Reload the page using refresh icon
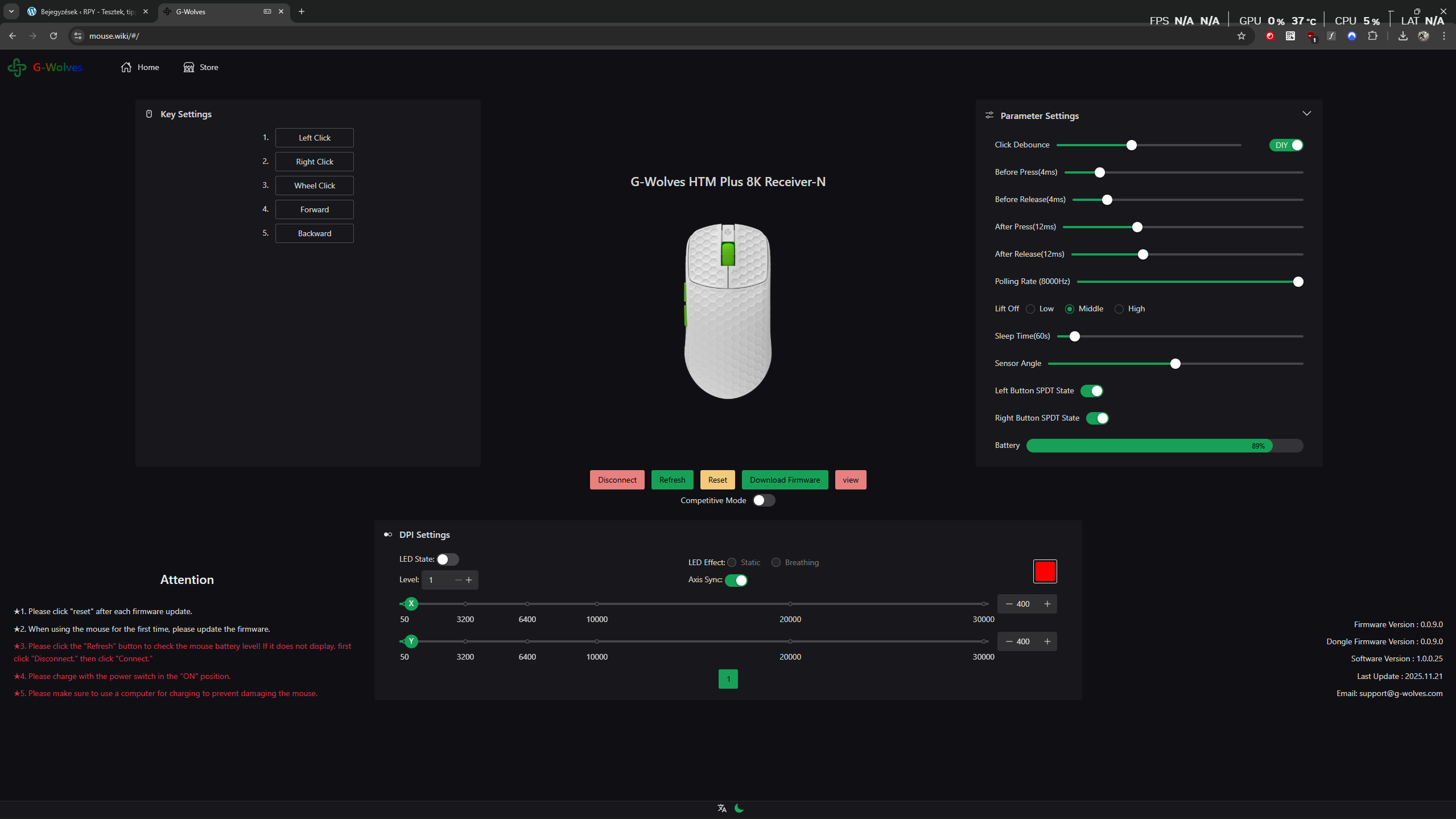1456x819 pixels. point(53,36)
